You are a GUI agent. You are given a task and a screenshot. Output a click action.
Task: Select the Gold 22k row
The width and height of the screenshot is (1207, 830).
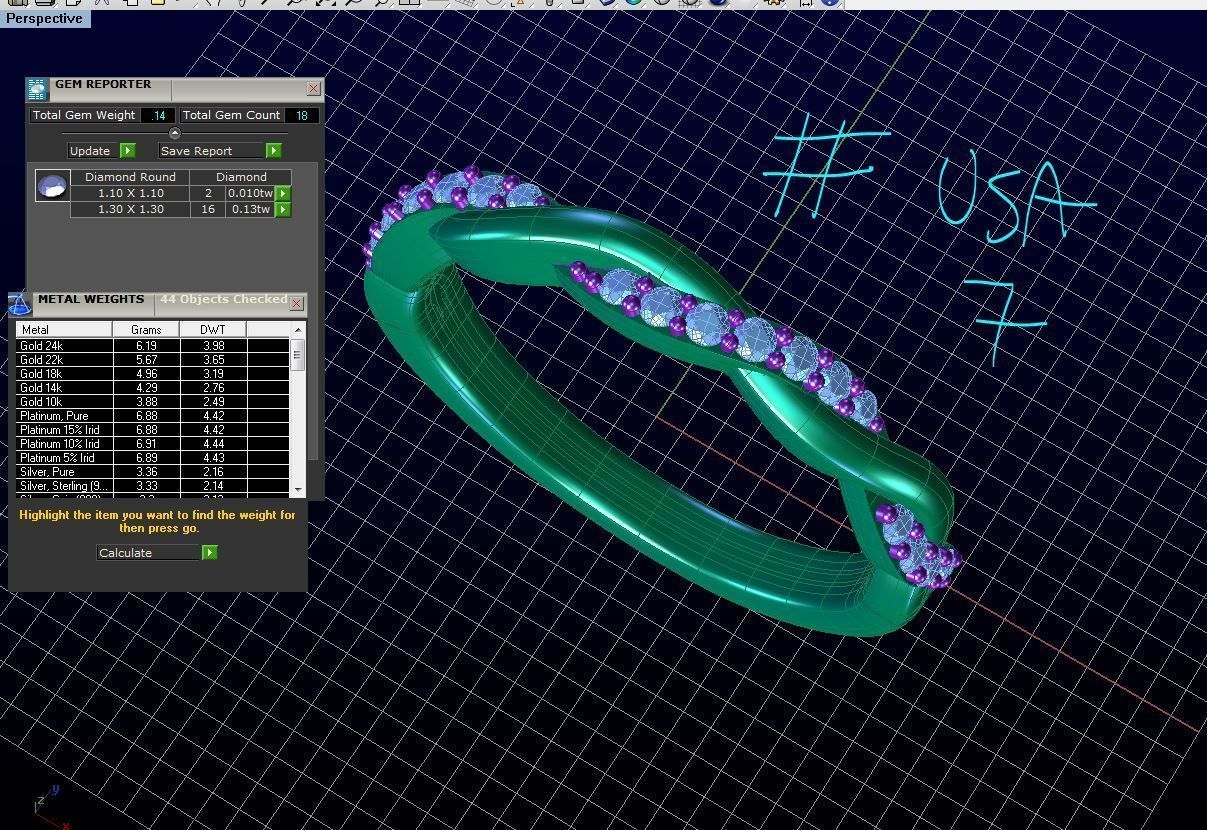[x=152, y=360]
